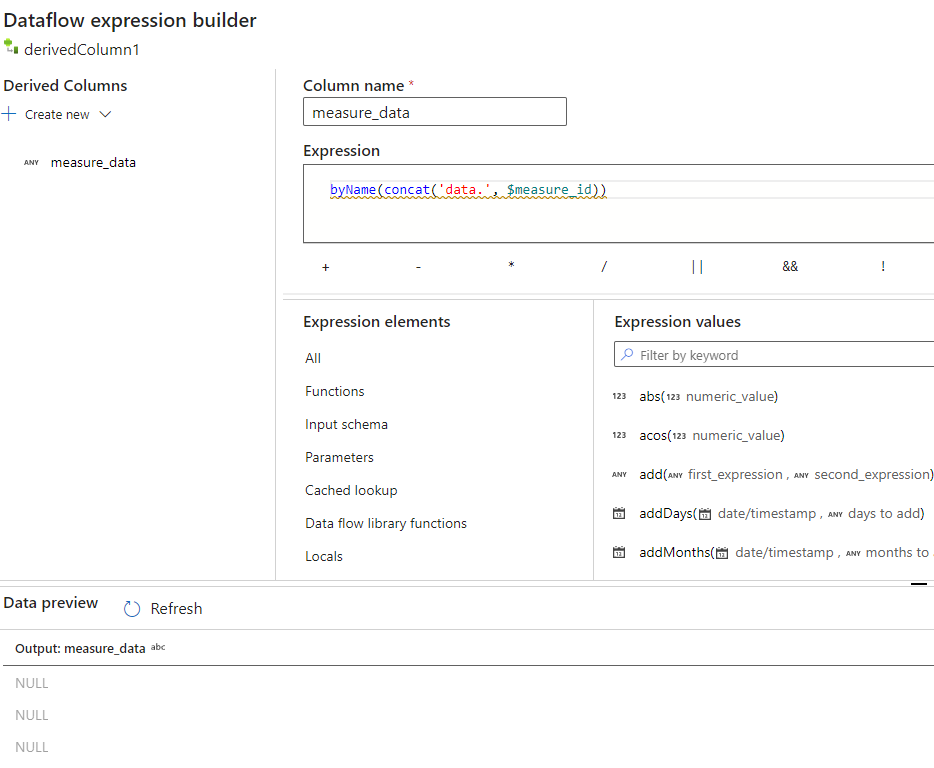Insert the || logical operator
Viewport: 934px width, 768px height.
tap(697, 267)
